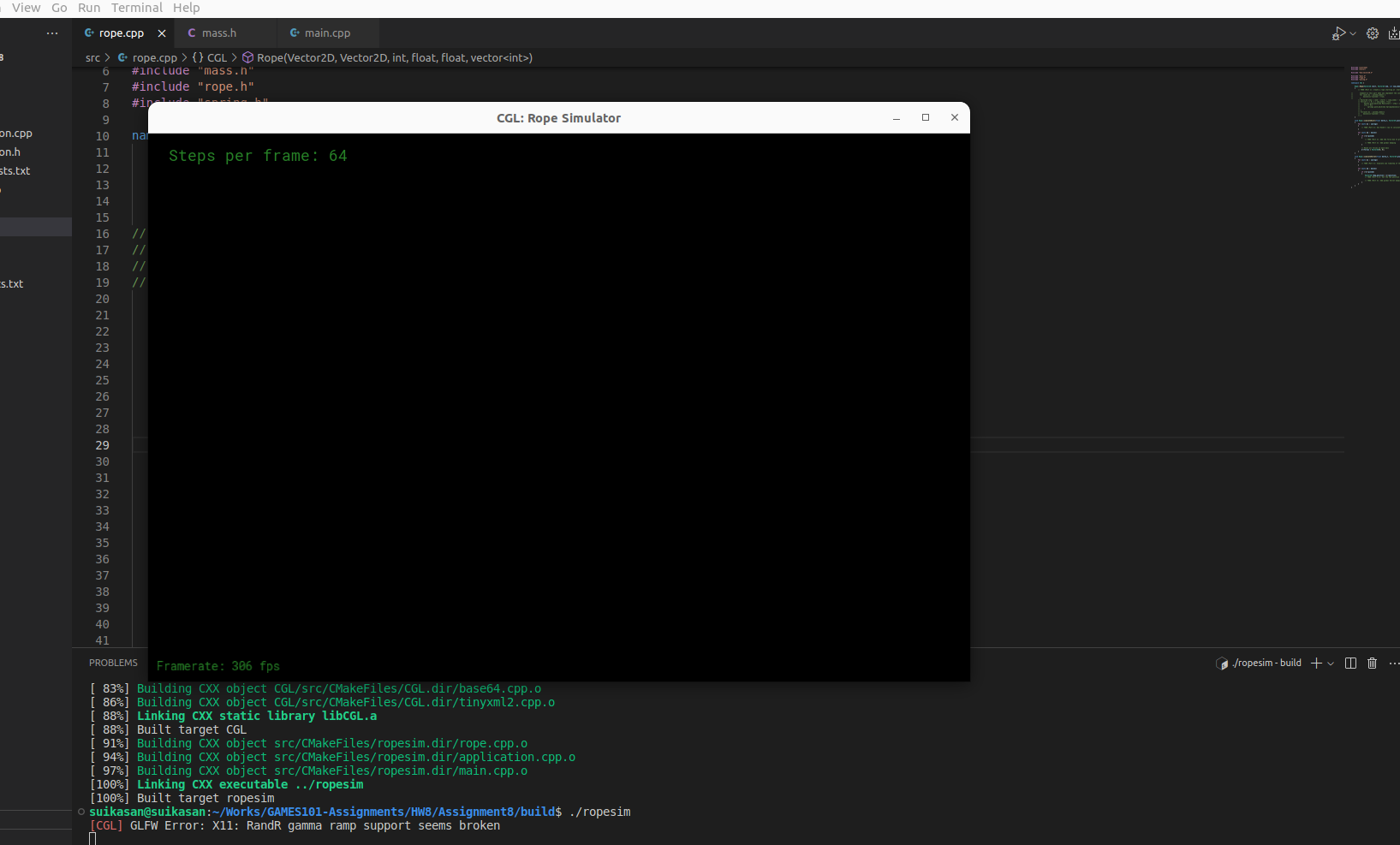Close the rope.cpp tab

point(162,33)
